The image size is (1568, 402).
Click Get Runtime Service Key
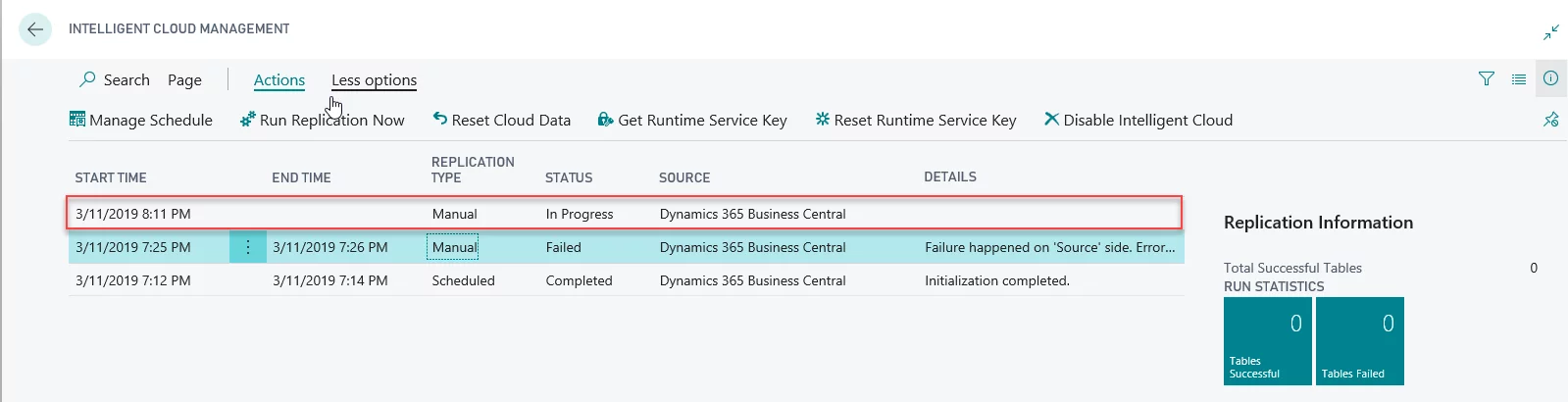(x=692, y=120)
